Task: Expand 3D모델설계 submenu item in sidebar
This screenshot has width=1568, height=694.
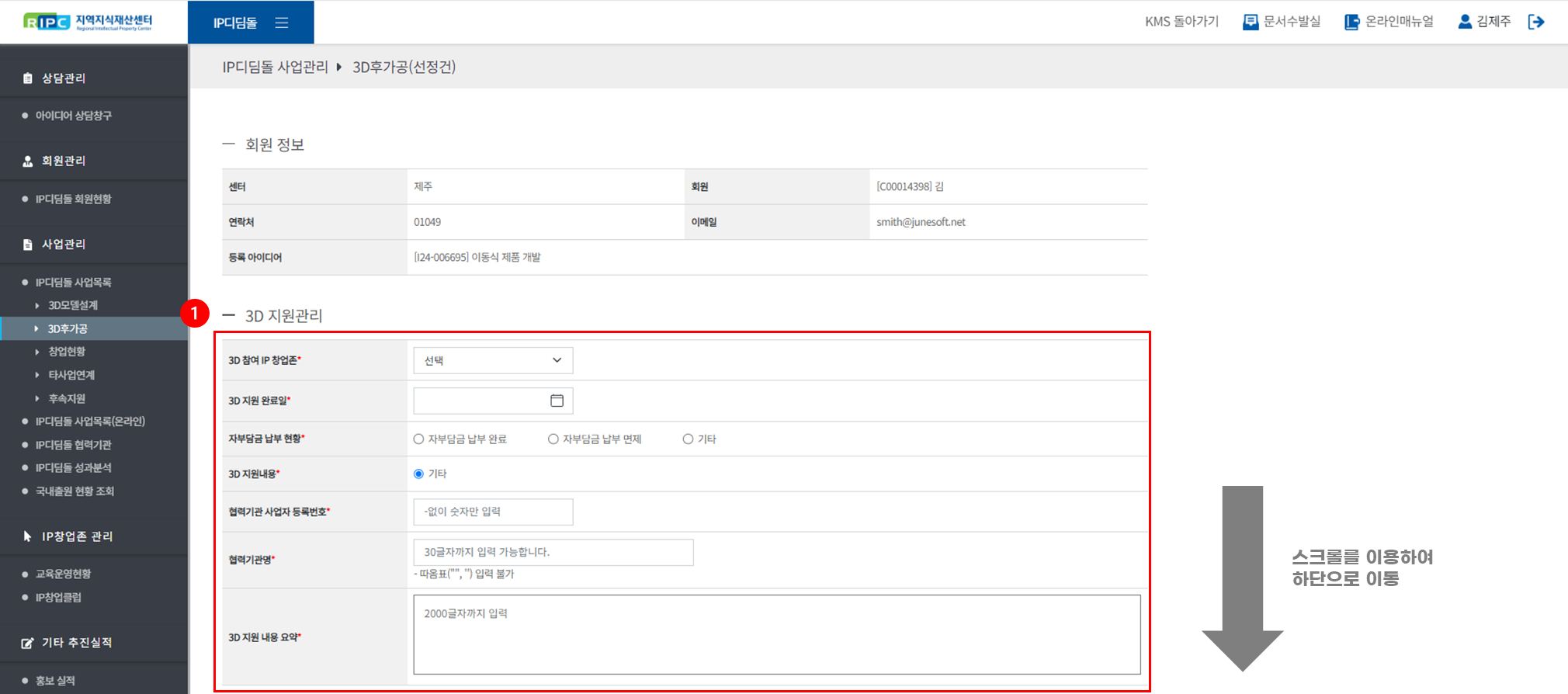Action: coord(72,306)
